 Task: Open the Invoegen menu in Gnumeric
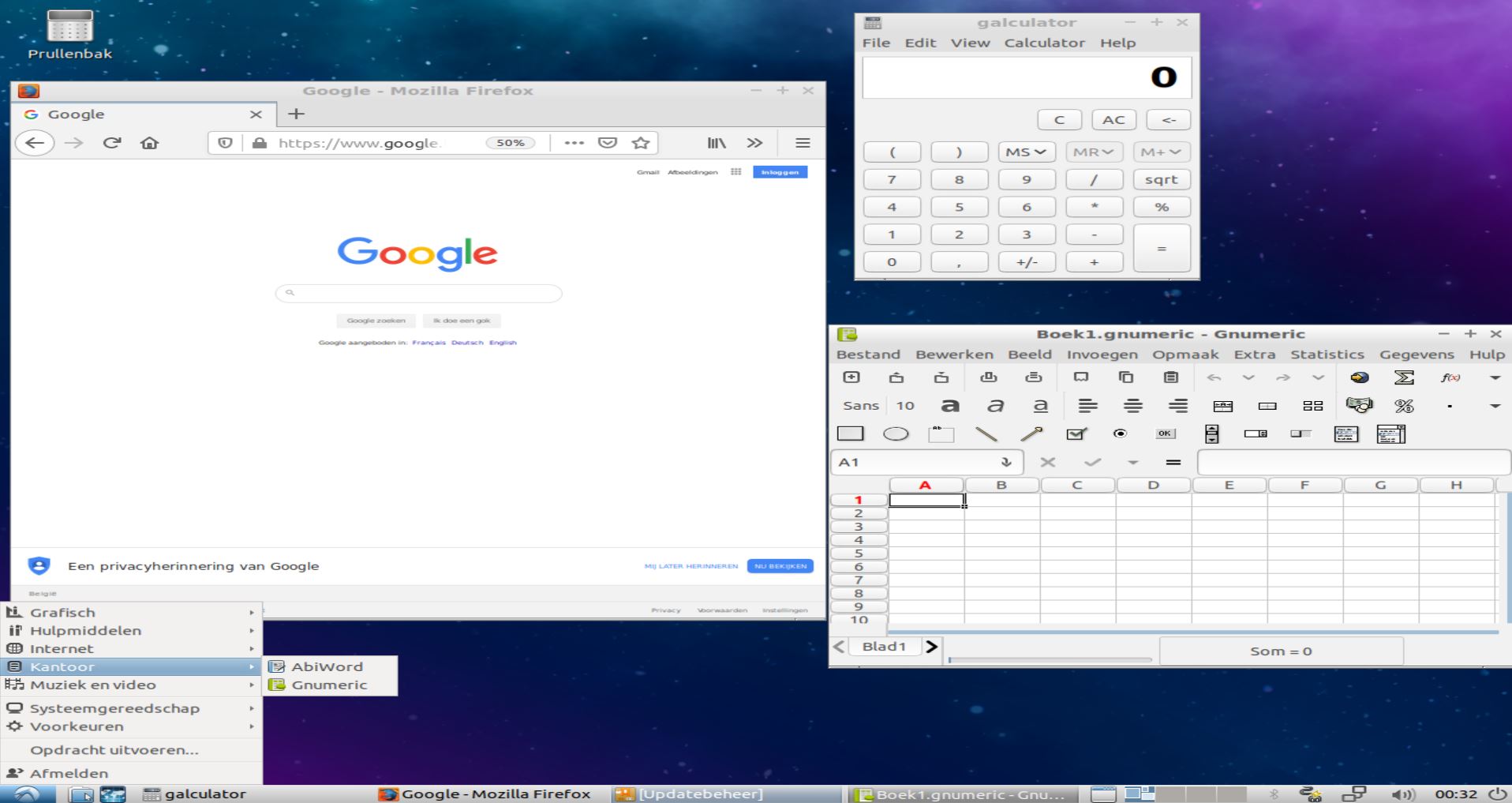[x=1102, y=355]
